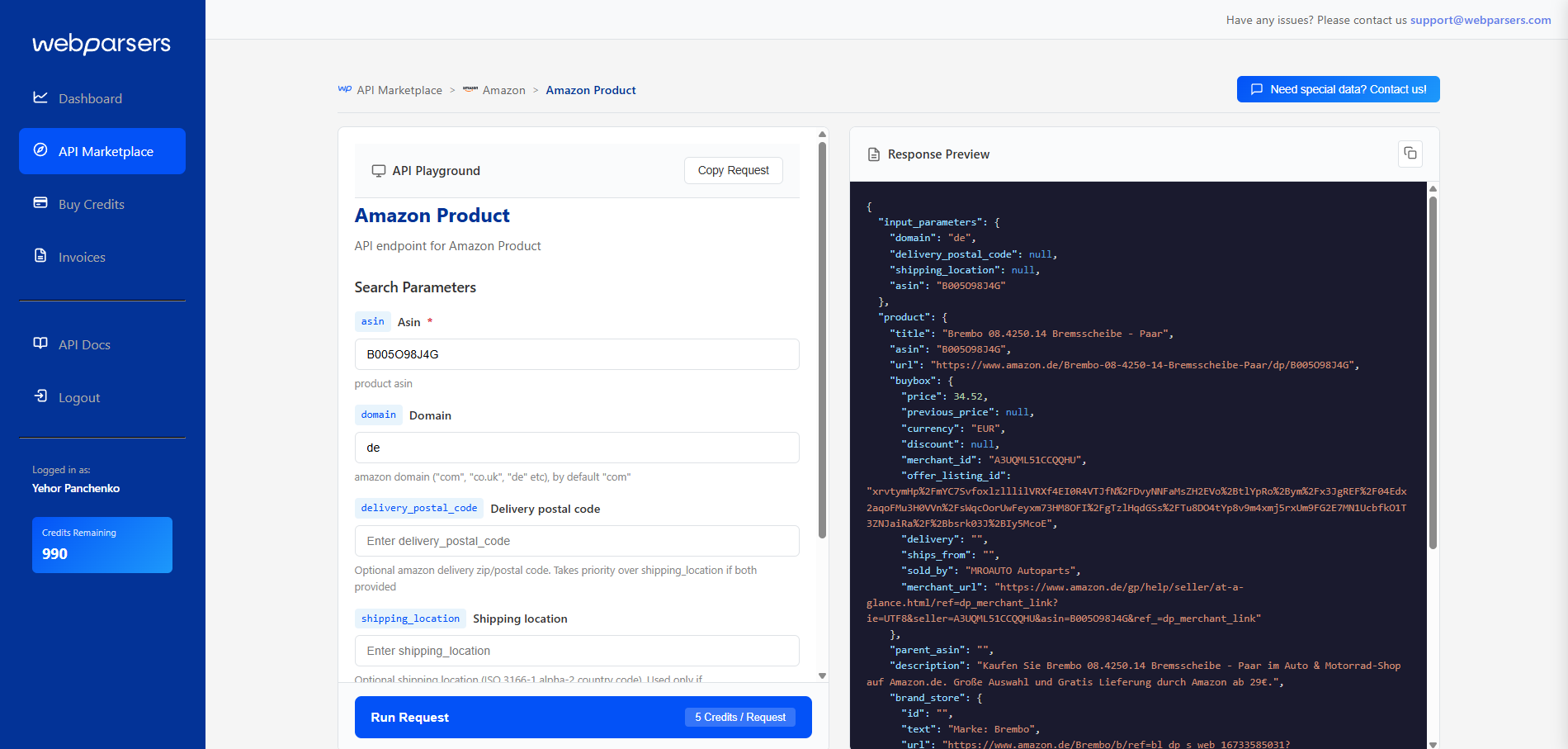Click the Shipping location input field
The width and height of the screenshot is (1568, 749).
click(x=577, y=651)
